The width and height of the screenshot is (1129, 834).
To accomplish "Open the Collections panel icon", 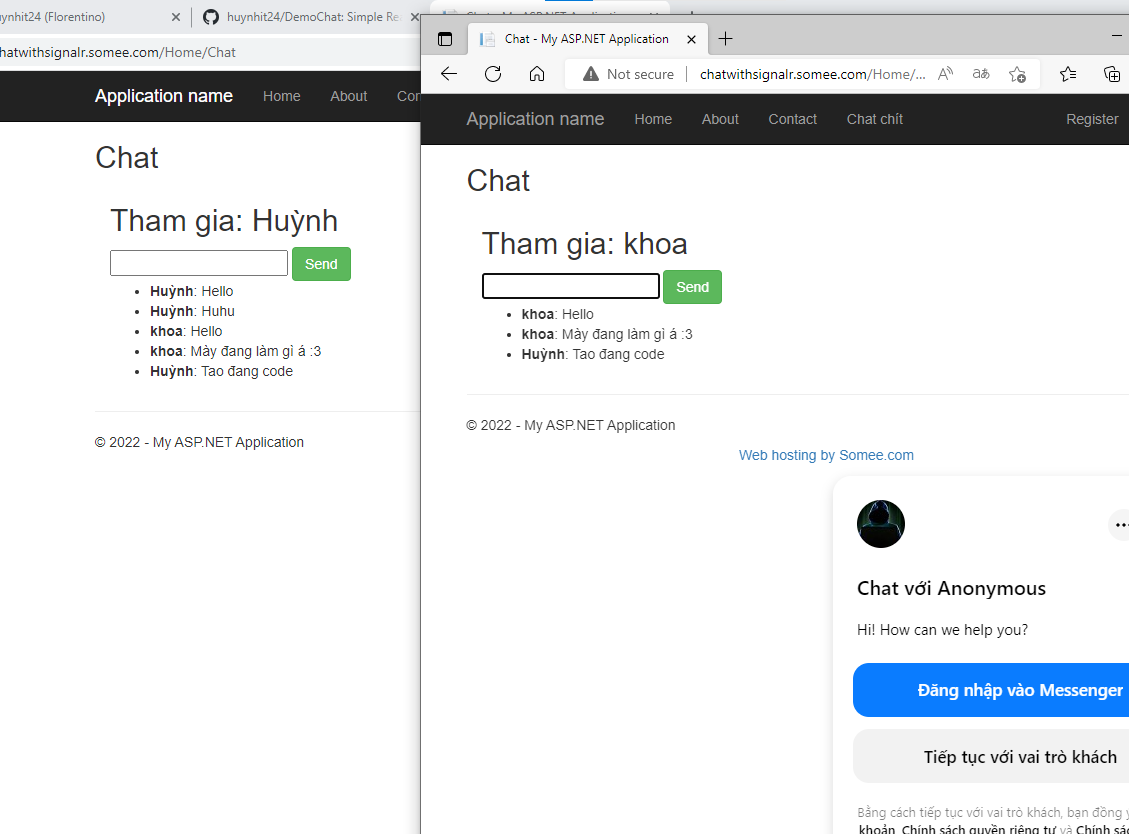I will pos(1113,73).
